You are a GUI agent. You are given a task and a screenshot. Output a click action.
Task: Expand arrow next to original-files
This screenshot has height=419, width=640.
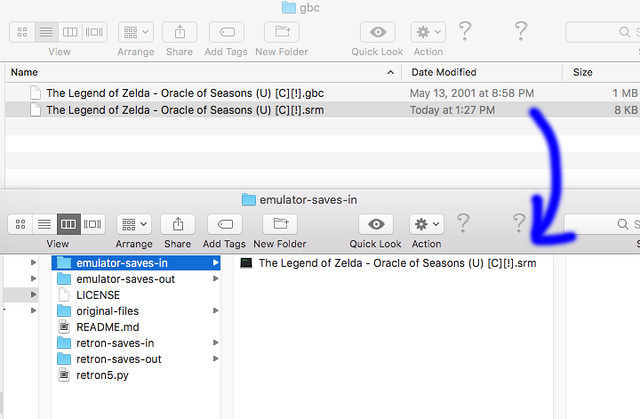coord(216,310)
